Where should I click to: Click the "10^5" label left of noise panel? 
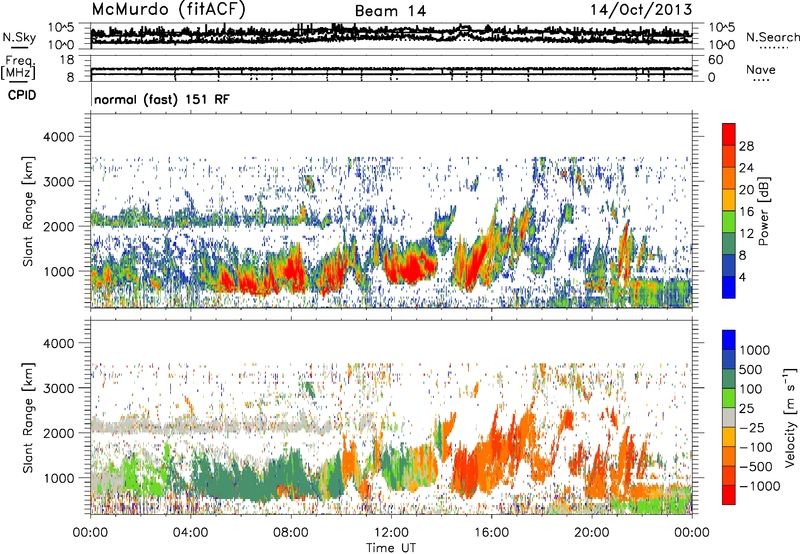point(61,27)
